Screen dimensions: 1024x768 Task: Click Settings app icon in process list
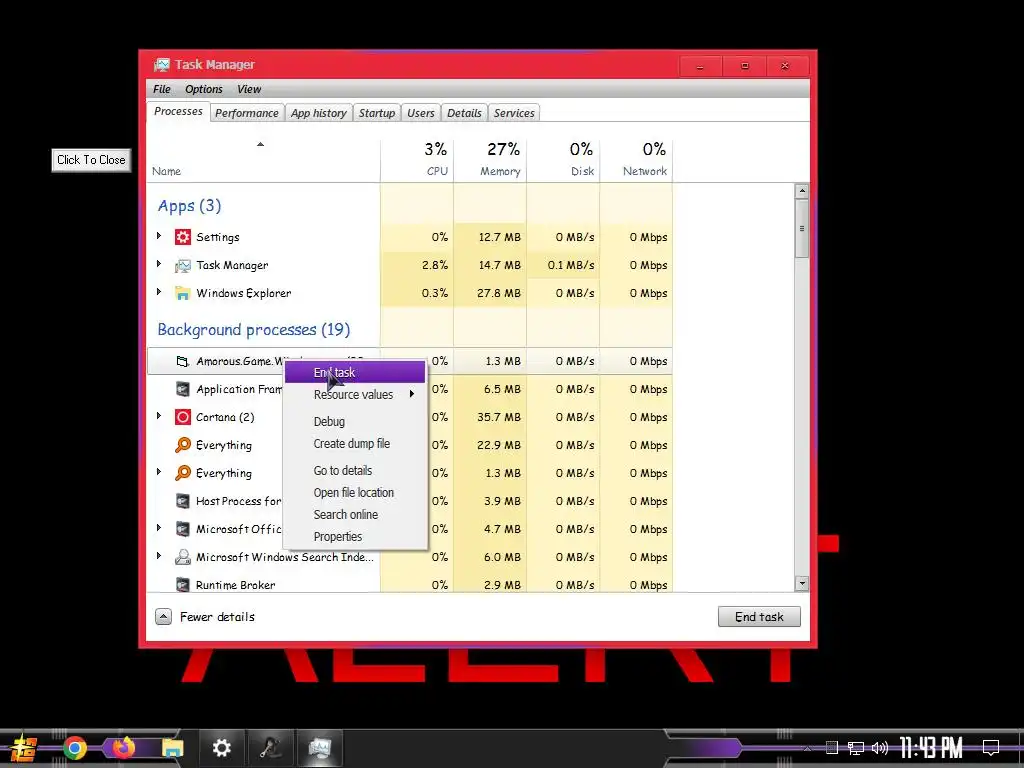click(183, 237)
